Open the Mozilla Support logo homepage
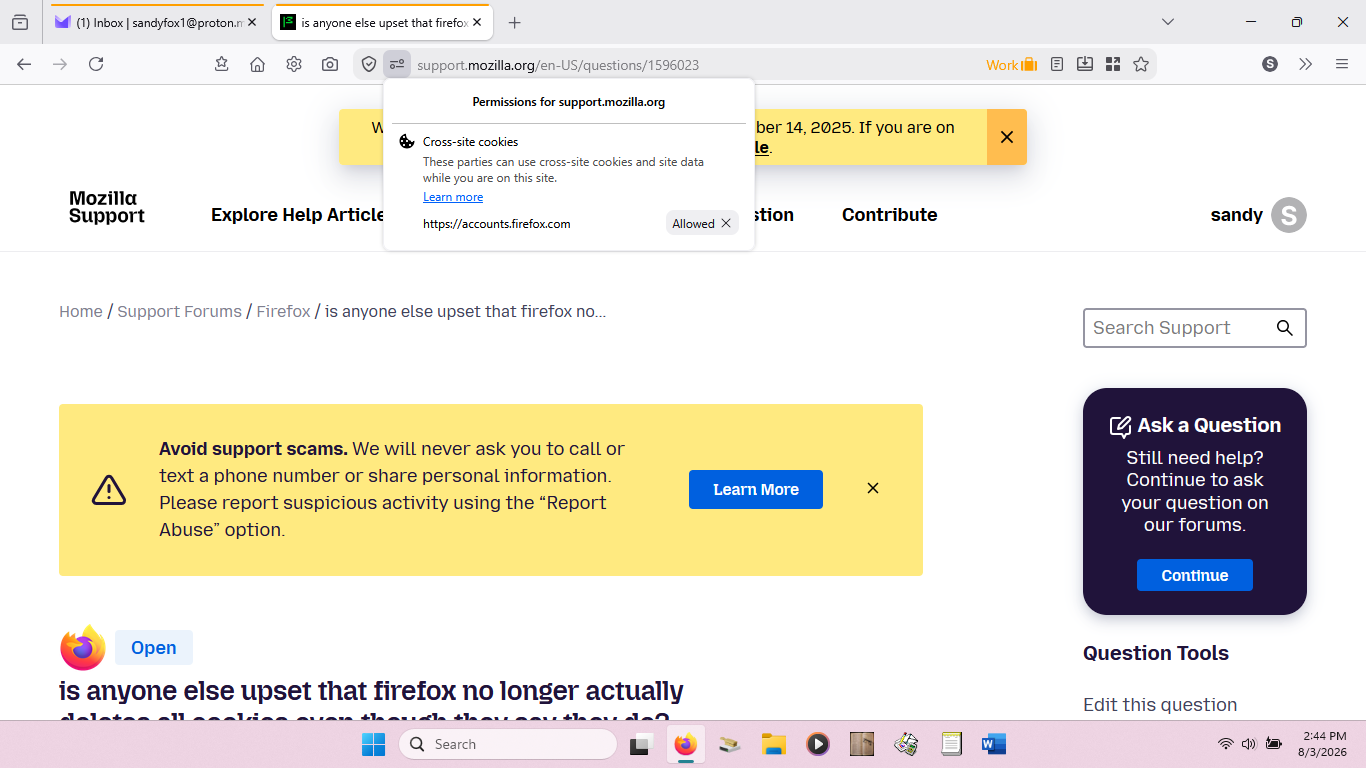This screenshot has width=1366, height=768. (107, 207)
